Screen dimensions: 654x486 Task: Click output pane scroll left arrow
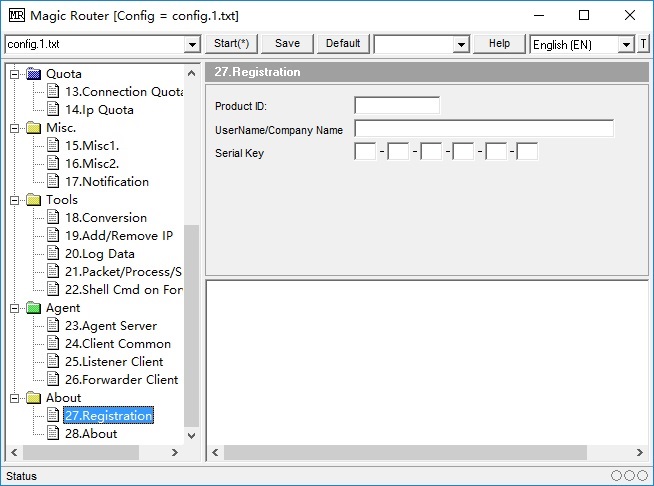215,452
